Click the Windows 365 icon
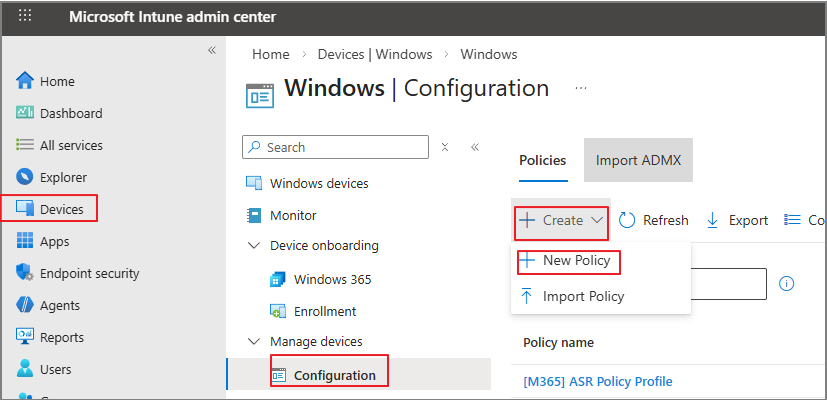This screenshot has height=400, width=827. point(277,279)
